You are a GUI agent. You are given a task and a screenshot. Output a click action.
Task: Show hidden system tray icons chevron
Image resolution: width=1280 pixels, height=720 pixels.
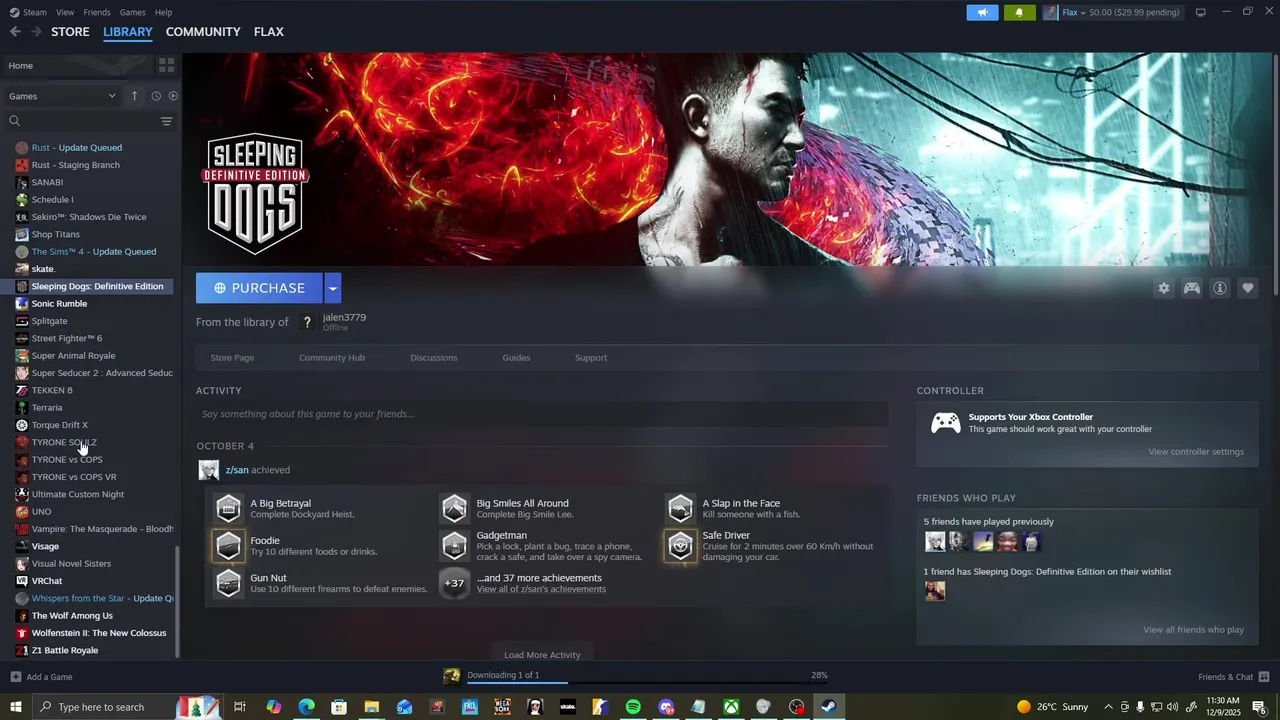pos(1108,707)
